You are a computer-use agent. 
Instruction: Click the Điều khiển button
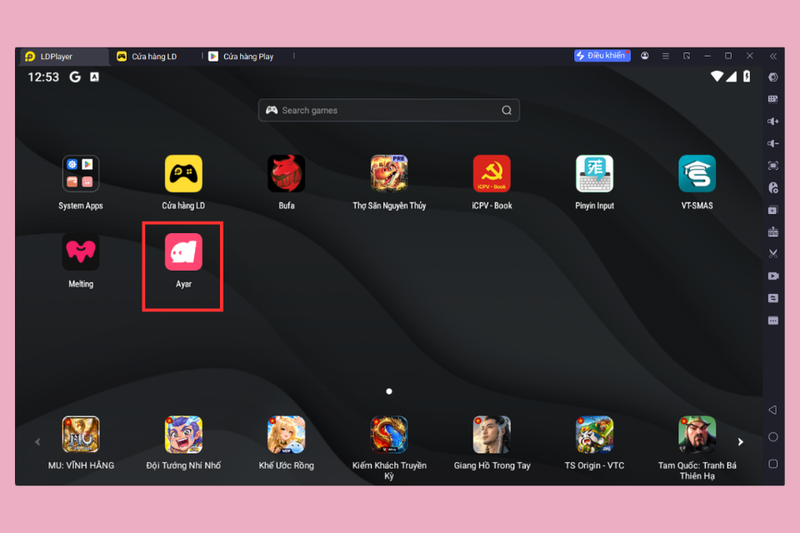(x=602, y=56)
